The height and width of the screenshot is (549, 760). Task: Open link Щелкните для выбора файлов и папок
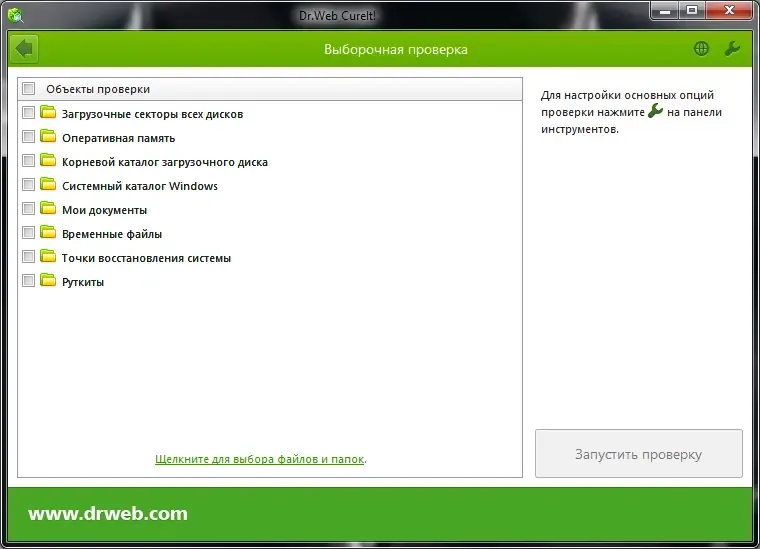(259, 459)
